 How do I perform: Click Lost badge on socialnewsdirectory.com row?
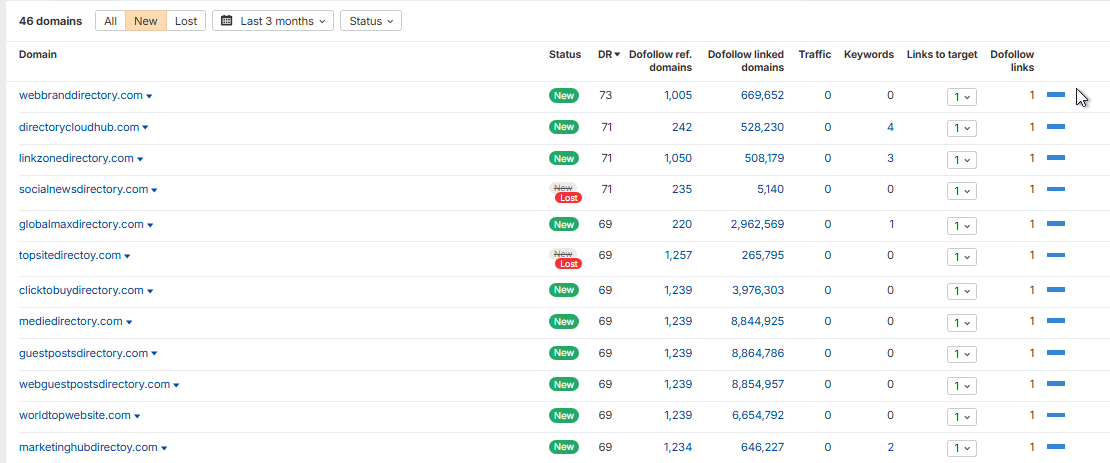(568, 198)
